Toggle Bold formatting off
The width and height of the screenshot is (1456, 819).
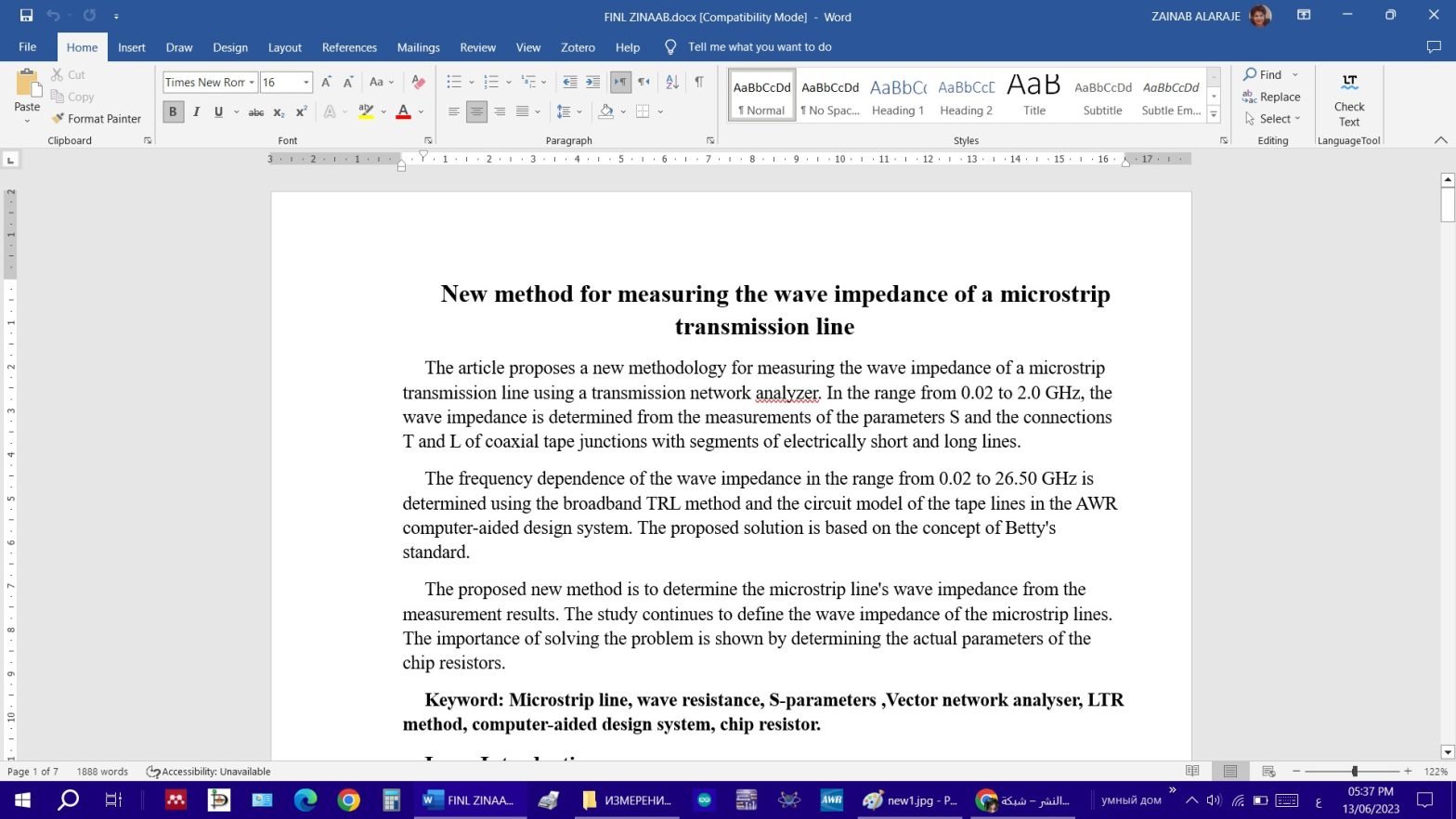(173, 112)
